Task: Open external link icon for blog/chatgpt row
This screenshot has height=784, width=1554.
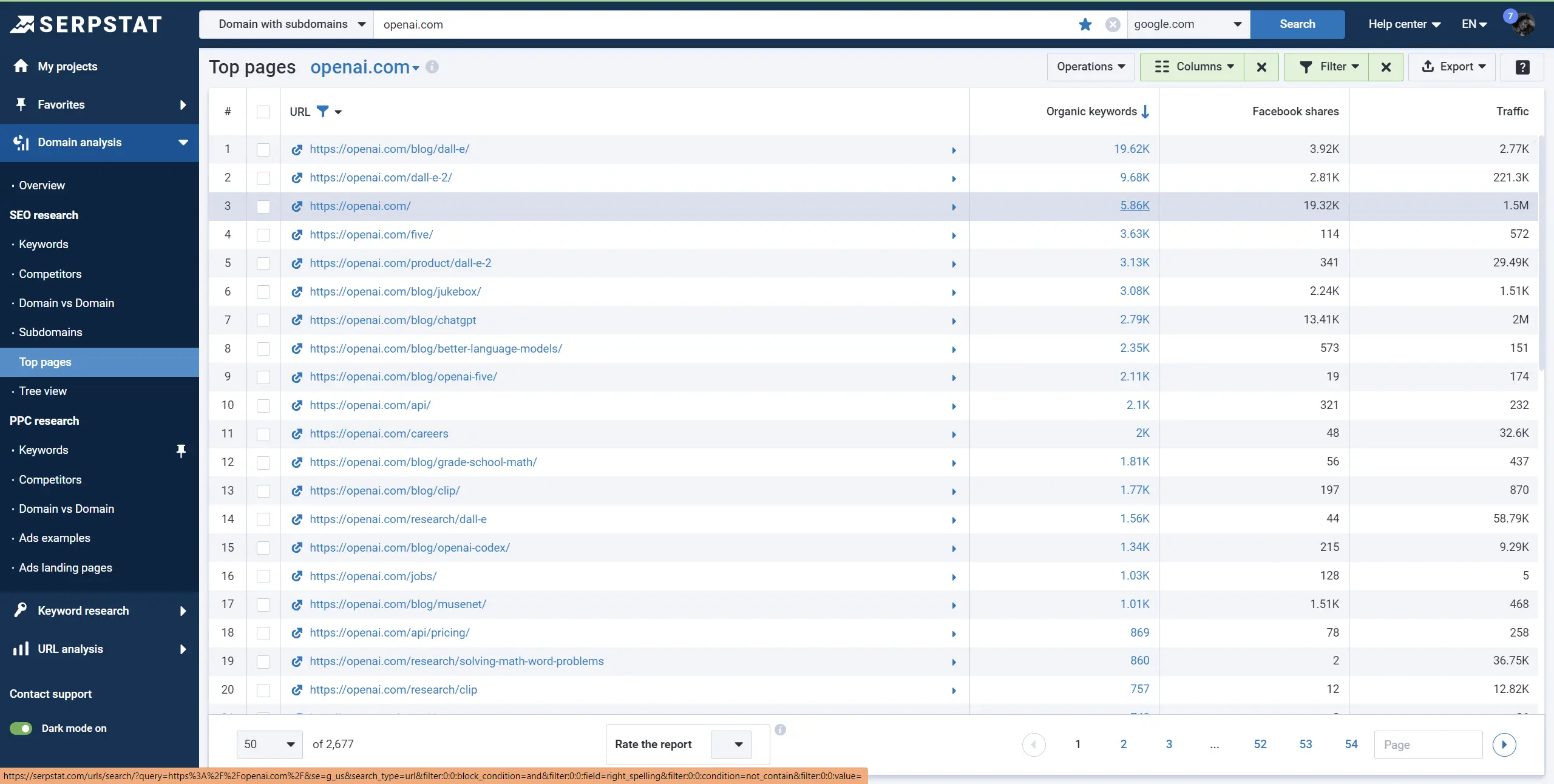Action: click(297, 320)
